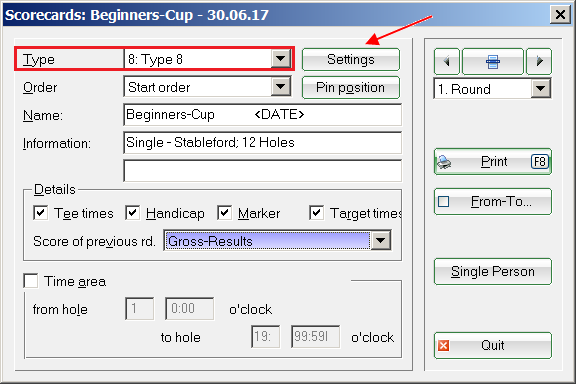Click the Information field with Single - Stableford
Screen dimensions: 576x384
263,143
